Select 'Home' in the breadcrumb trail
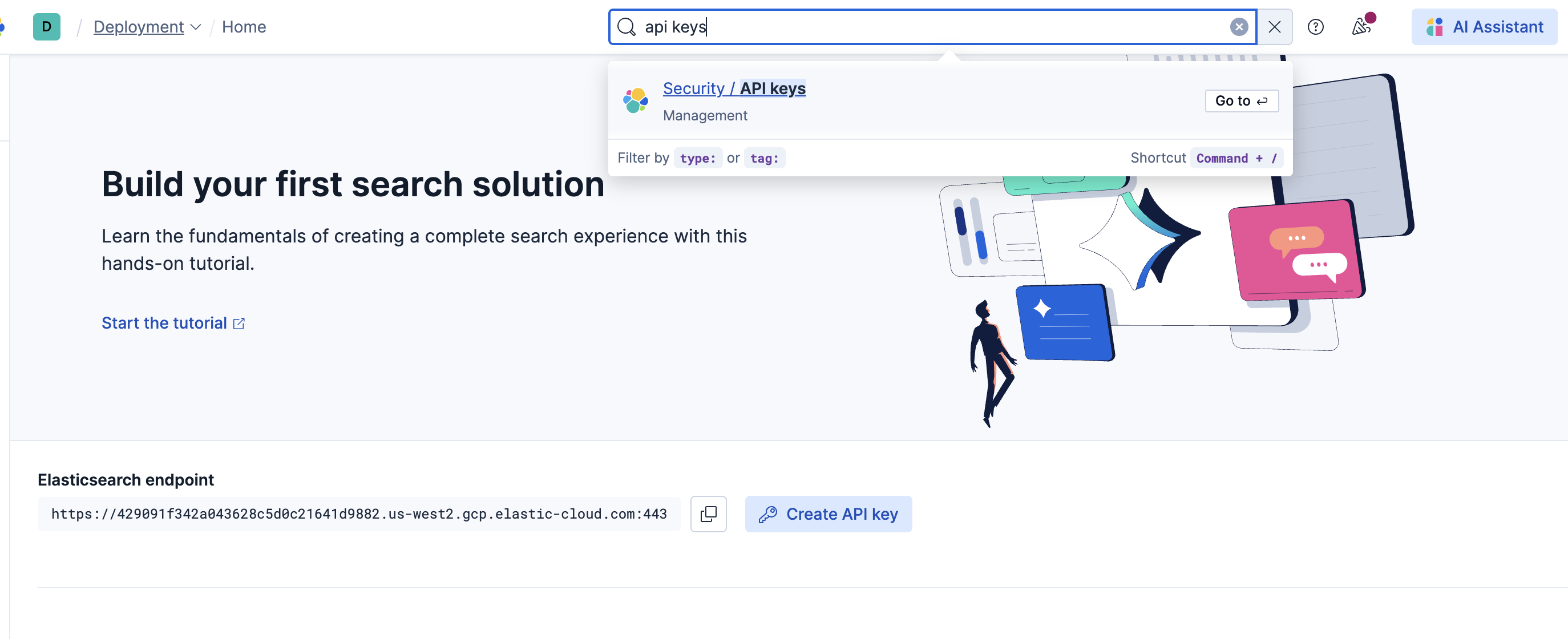 pyautogui.click(x=244, y=27)
